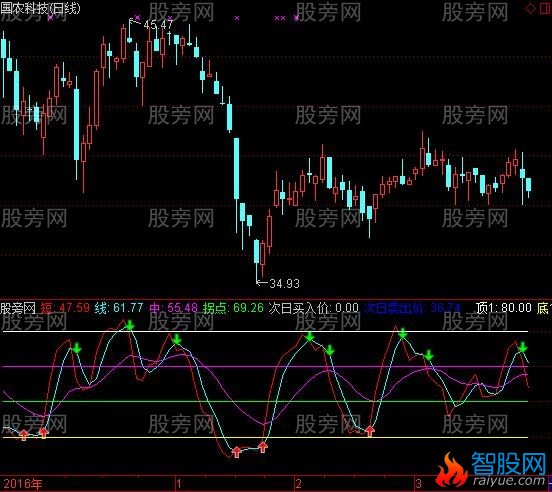Image resolution: width=552 pixels, height=492 pixels.
Task: Select the magenta horizontal line in the indicator
Action: point(265,366)
